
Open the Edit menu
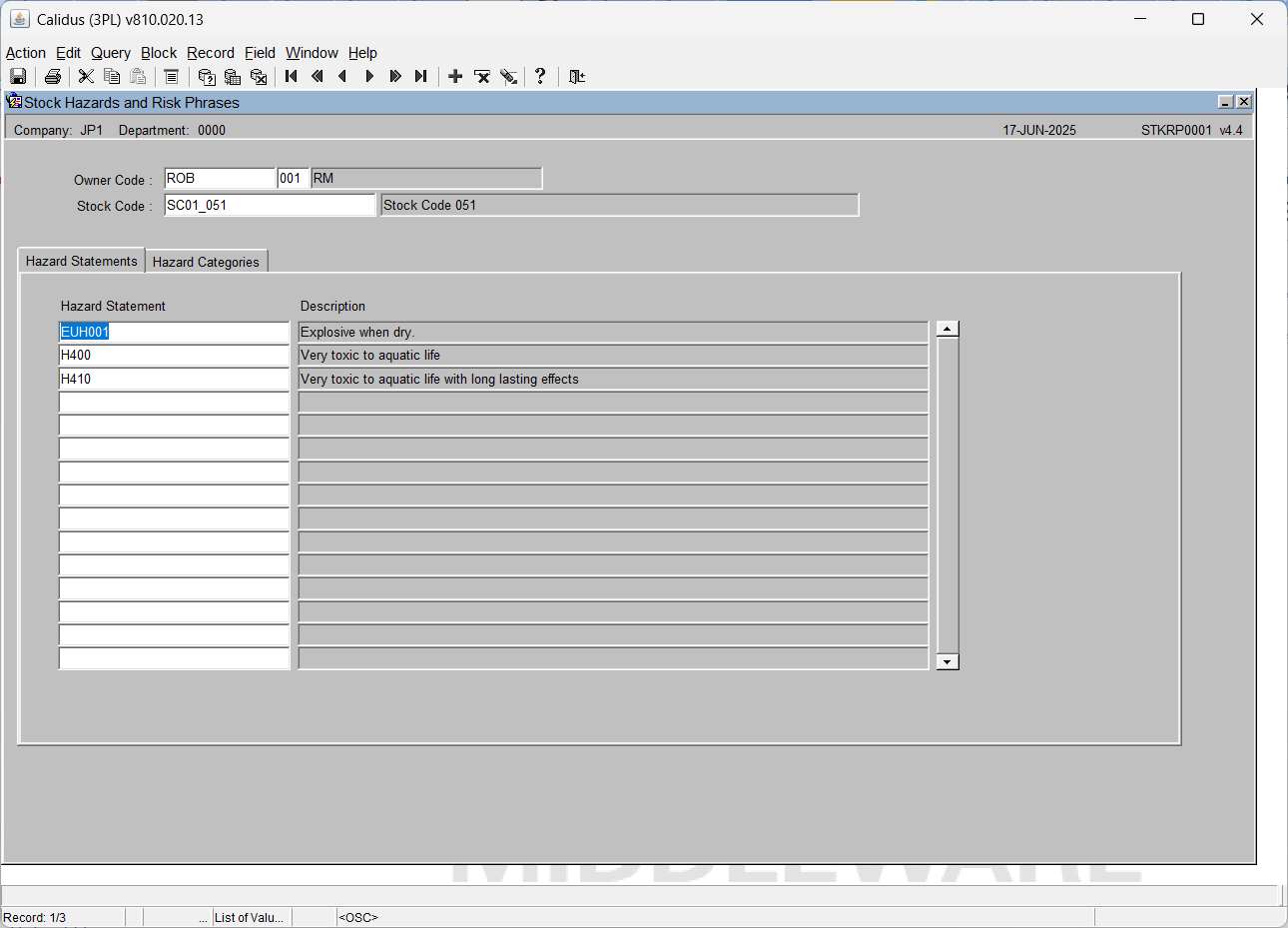(68, 53)
